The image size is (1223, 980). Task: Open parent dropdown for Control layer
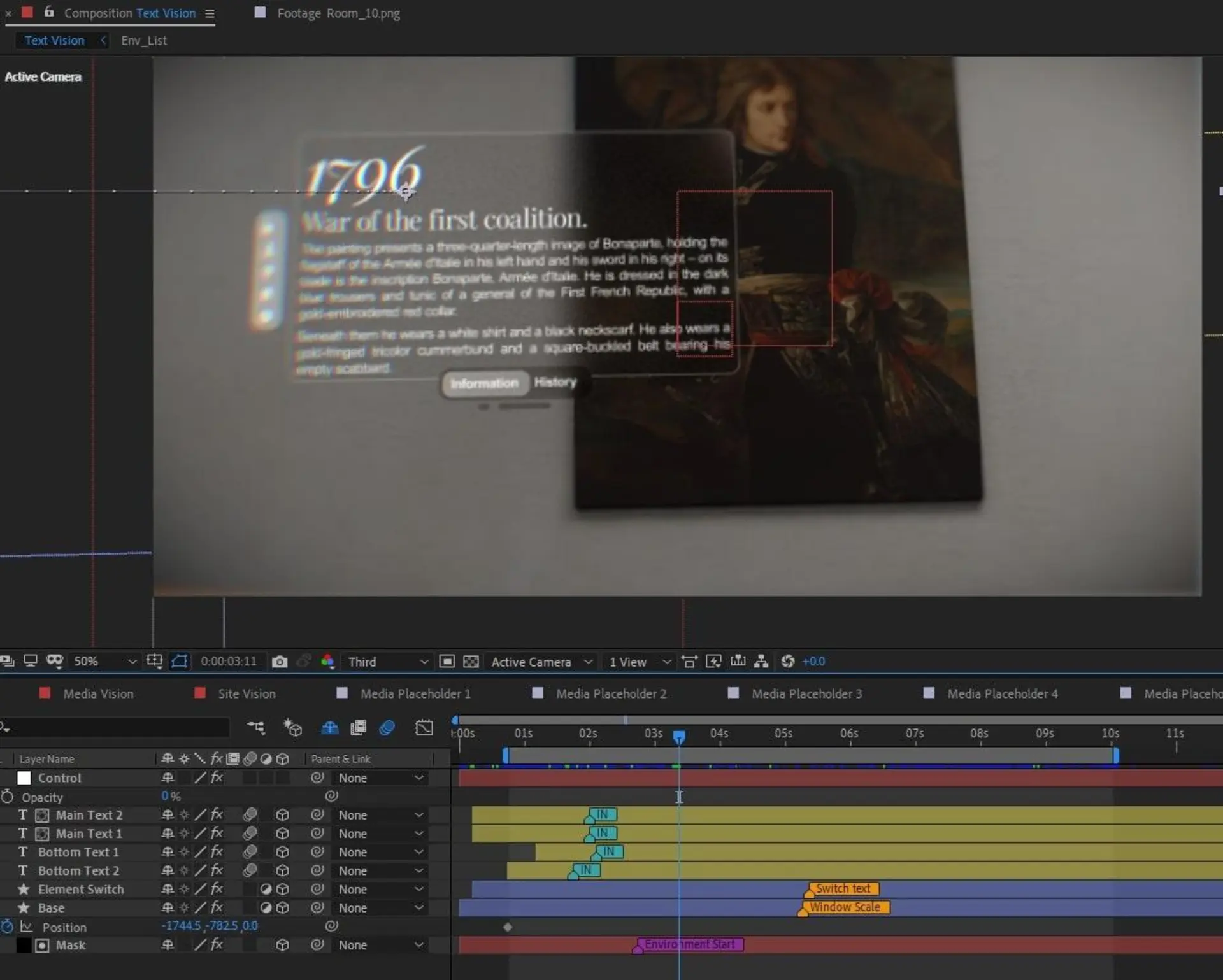tap(380, 778)
